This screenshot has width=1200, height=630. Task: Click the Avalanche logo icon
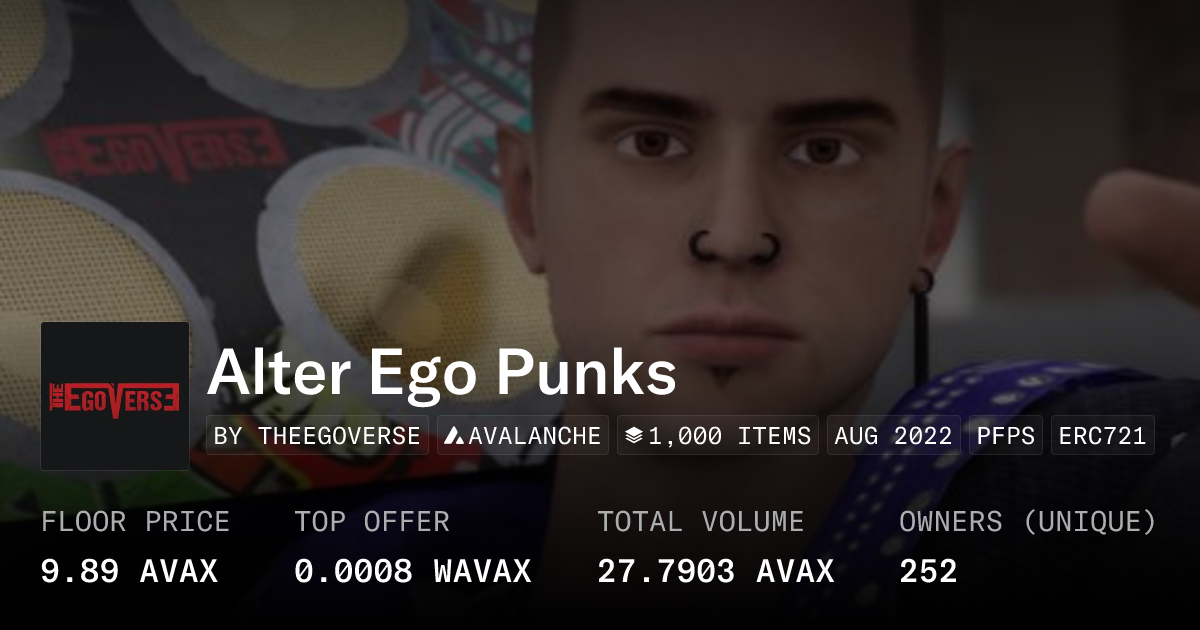click(455, 436)
